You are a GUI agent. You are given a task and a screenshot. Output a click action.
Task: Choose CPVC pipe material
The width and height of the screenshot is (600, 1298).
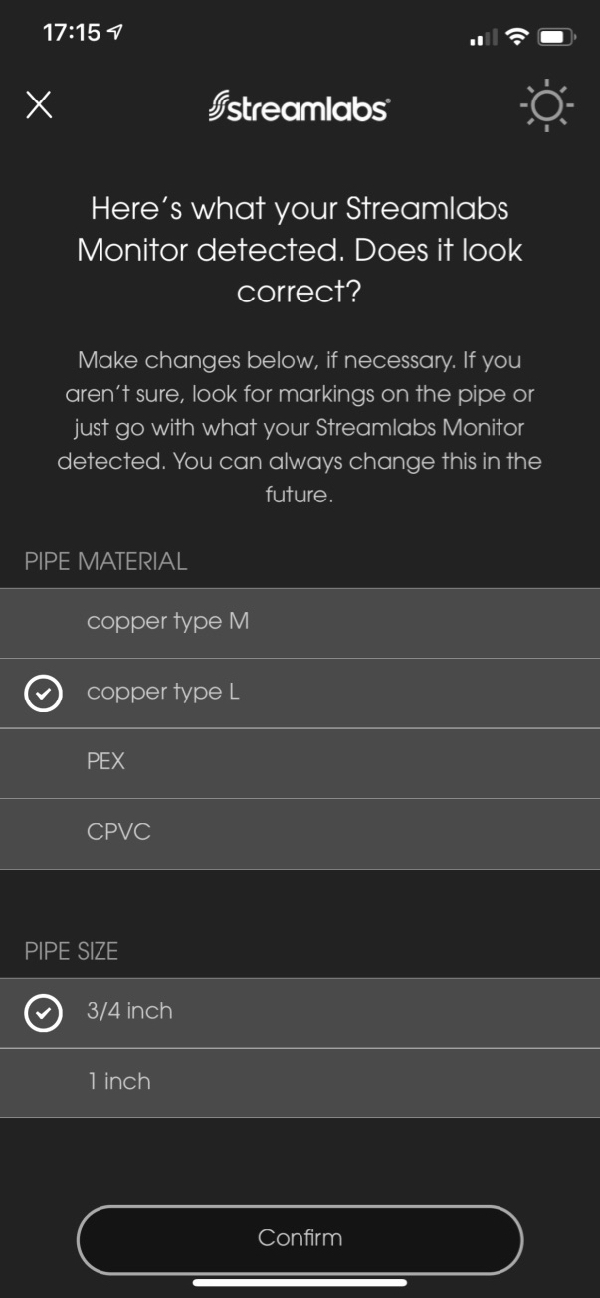point(300,832)
